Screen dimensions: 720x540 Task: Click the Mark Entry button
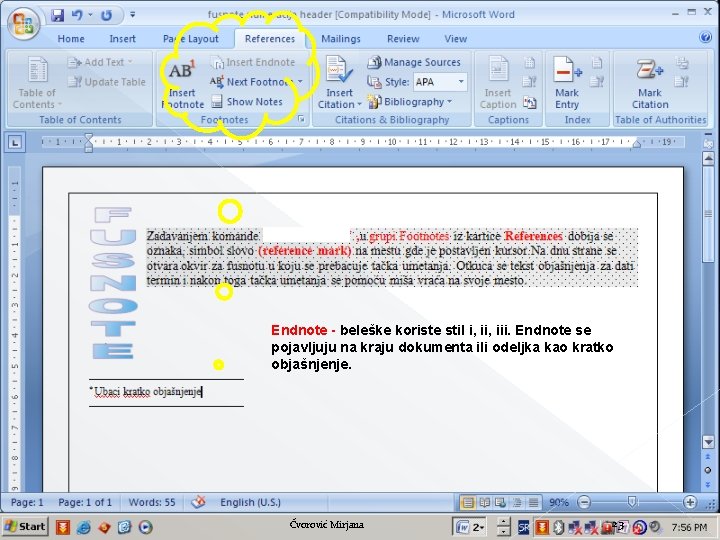point(567,83)
